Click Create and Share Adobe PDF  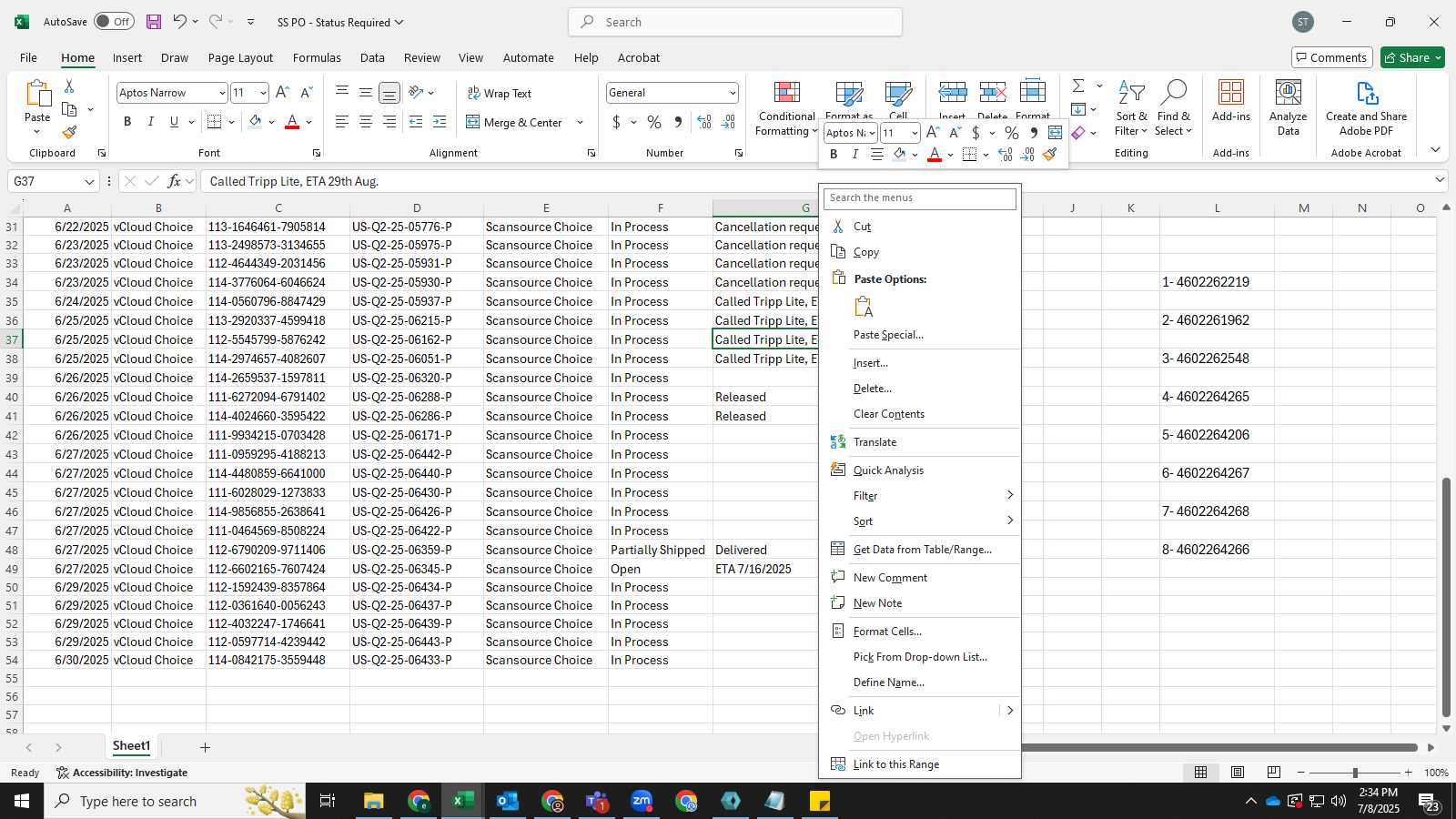[x=1366, y=107]
